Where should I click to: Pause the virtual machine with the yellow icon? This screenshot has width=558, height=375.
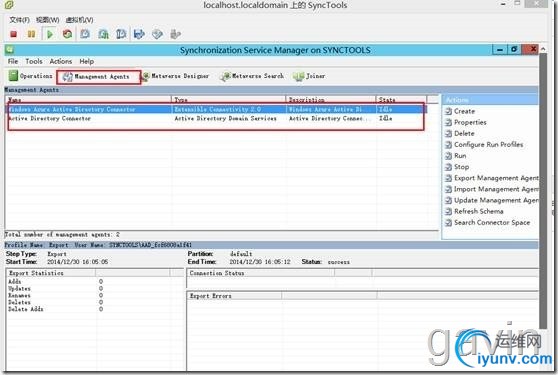[x=31, y=34]
